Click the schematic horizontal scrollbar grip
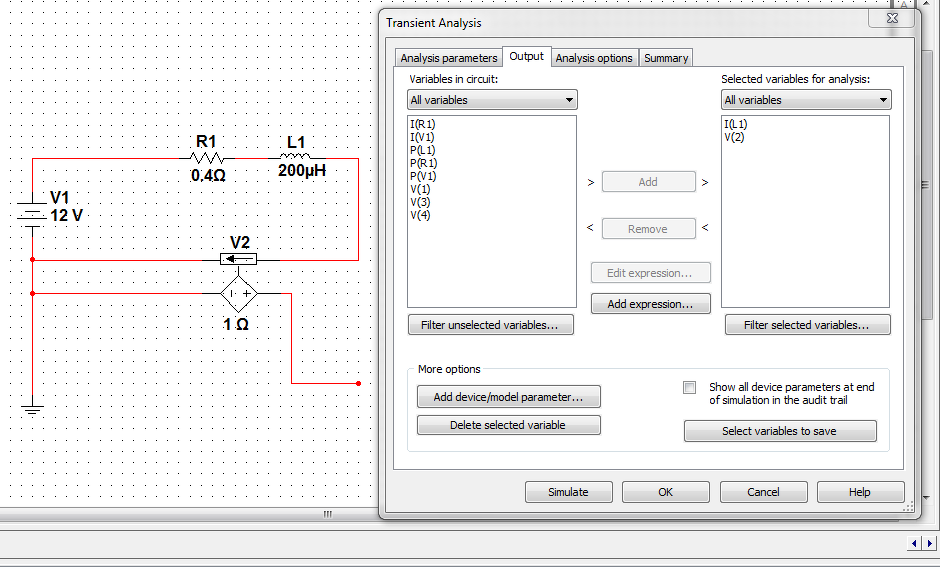 point(327,514)
